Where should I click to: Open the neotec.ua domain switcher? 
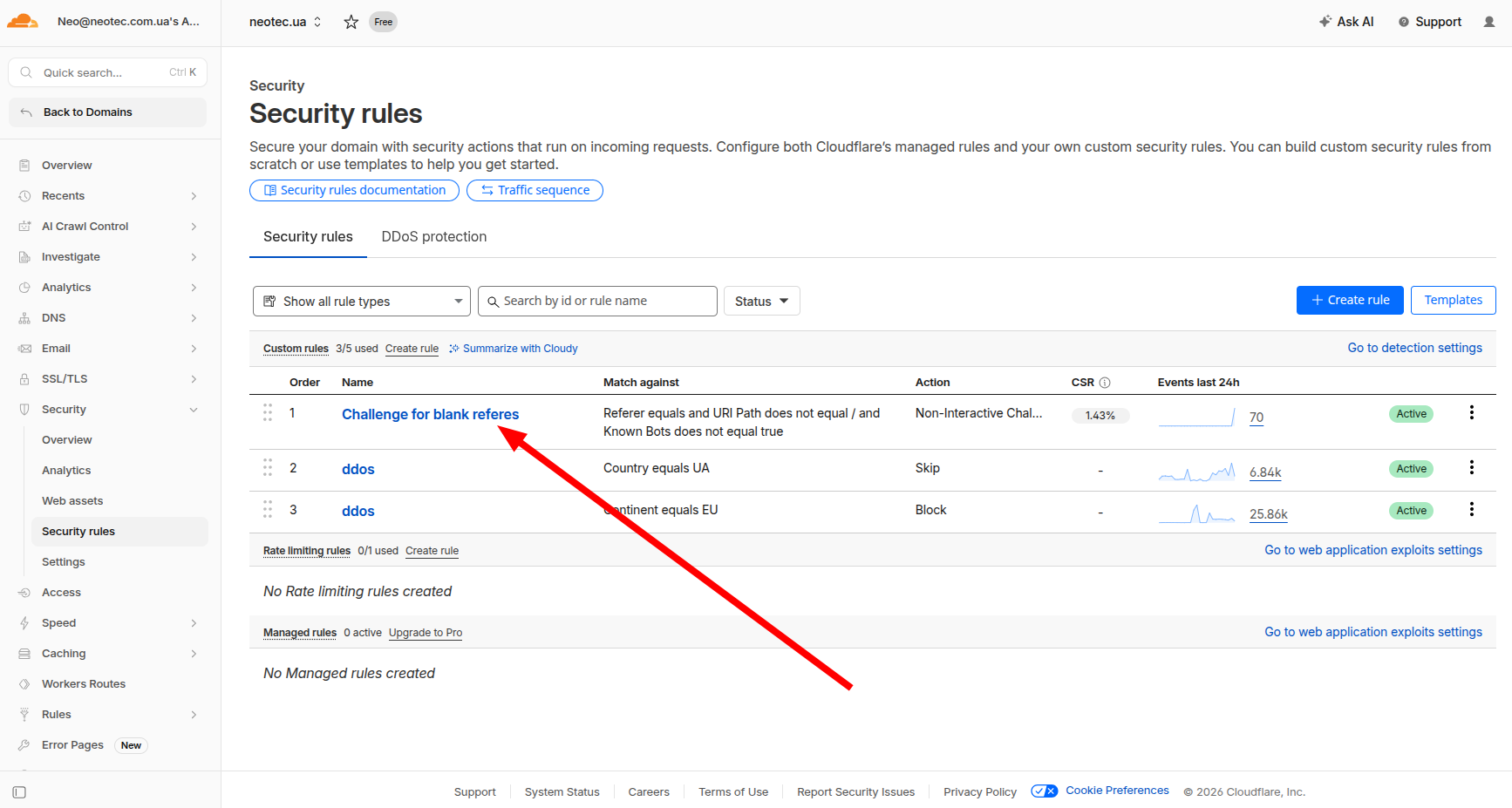(x=285, y=22)
